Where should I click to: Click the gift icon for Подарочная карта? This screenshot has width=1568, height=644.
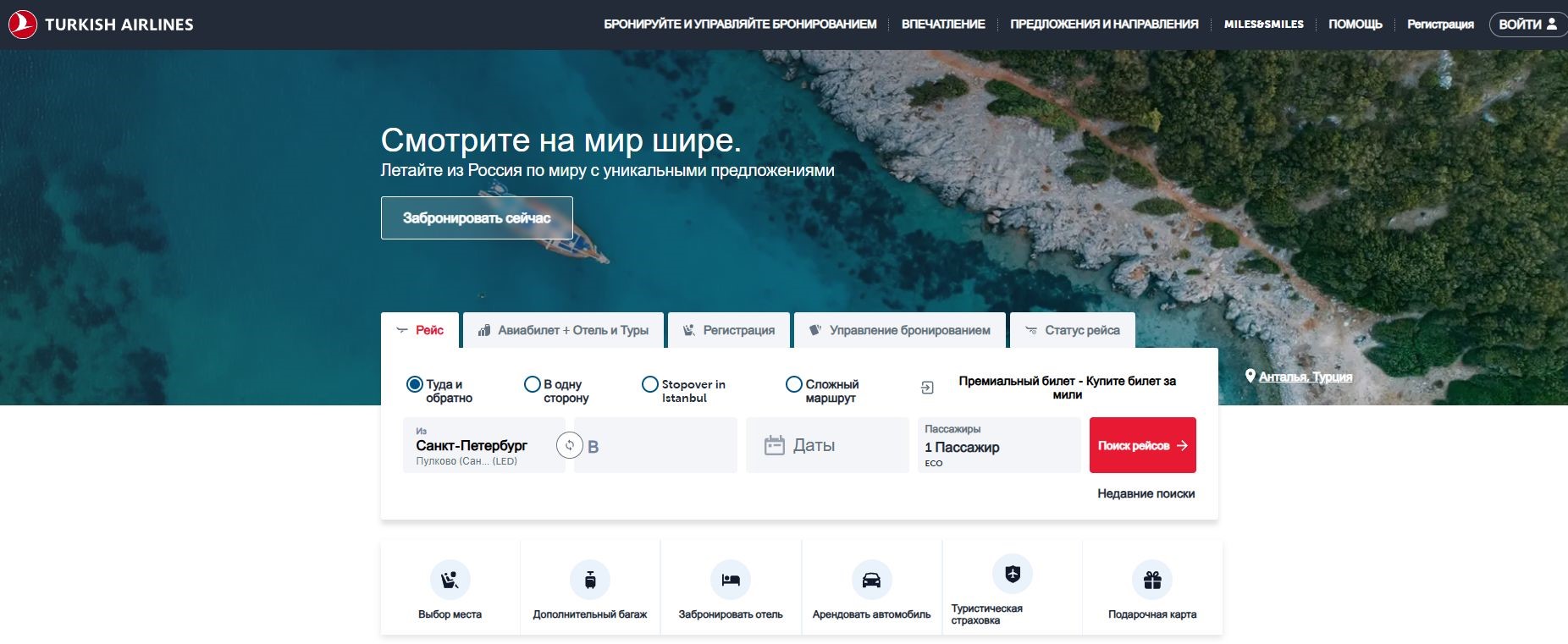(x=1152, y=580)
